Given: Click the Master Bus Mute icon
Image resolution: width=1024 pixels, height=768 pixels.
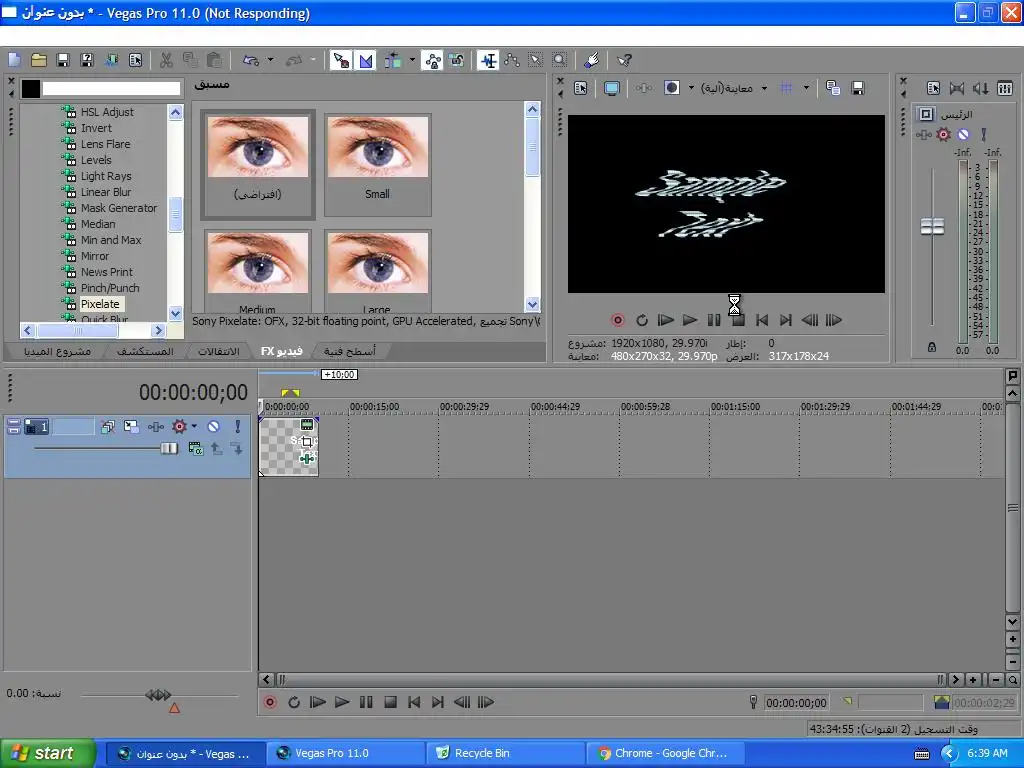Looking at the screenshot, I should pyautogui.click(x=963, y=135).
